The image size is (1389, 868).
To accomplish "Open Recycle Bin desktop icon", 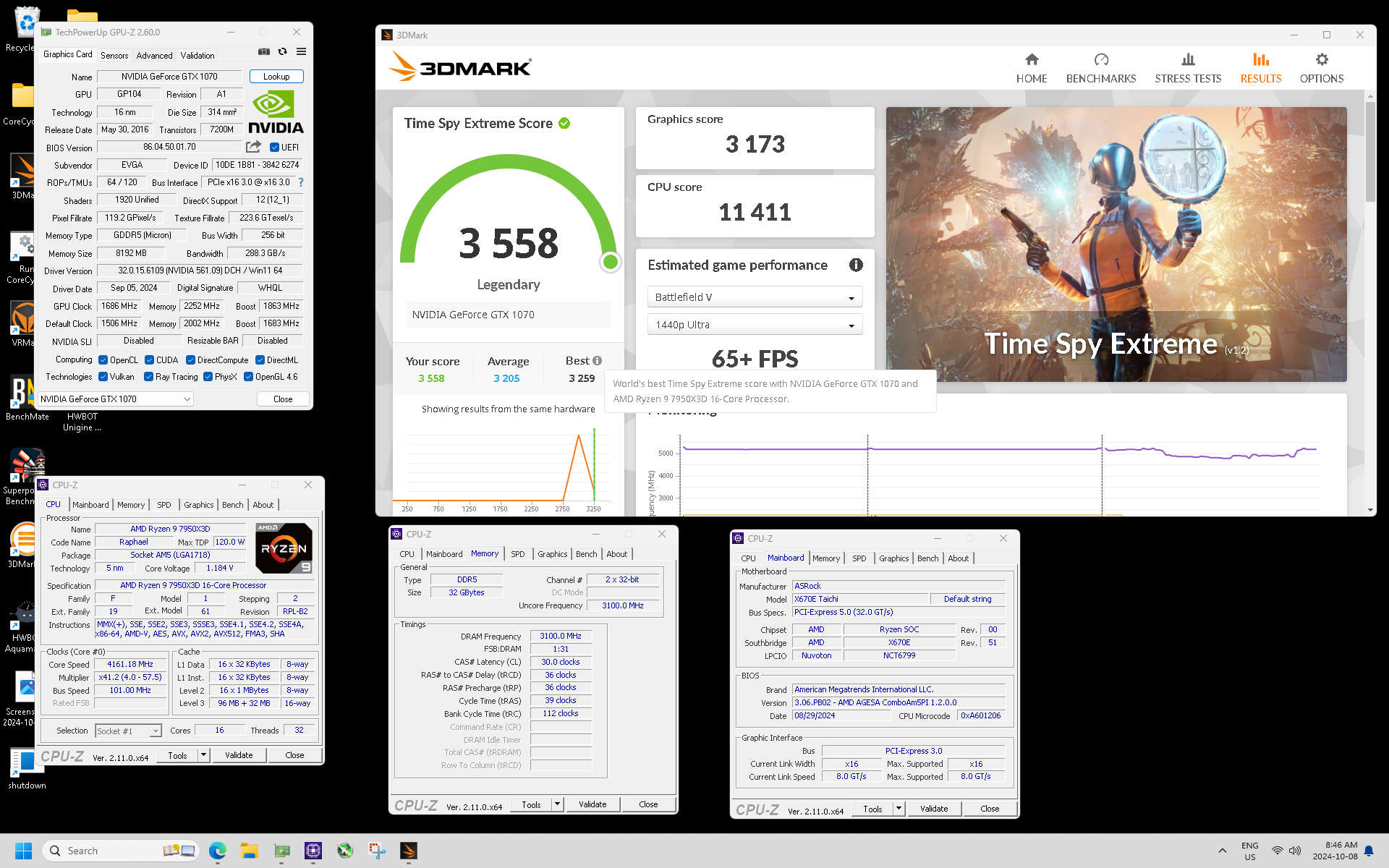I will point(24,30).
